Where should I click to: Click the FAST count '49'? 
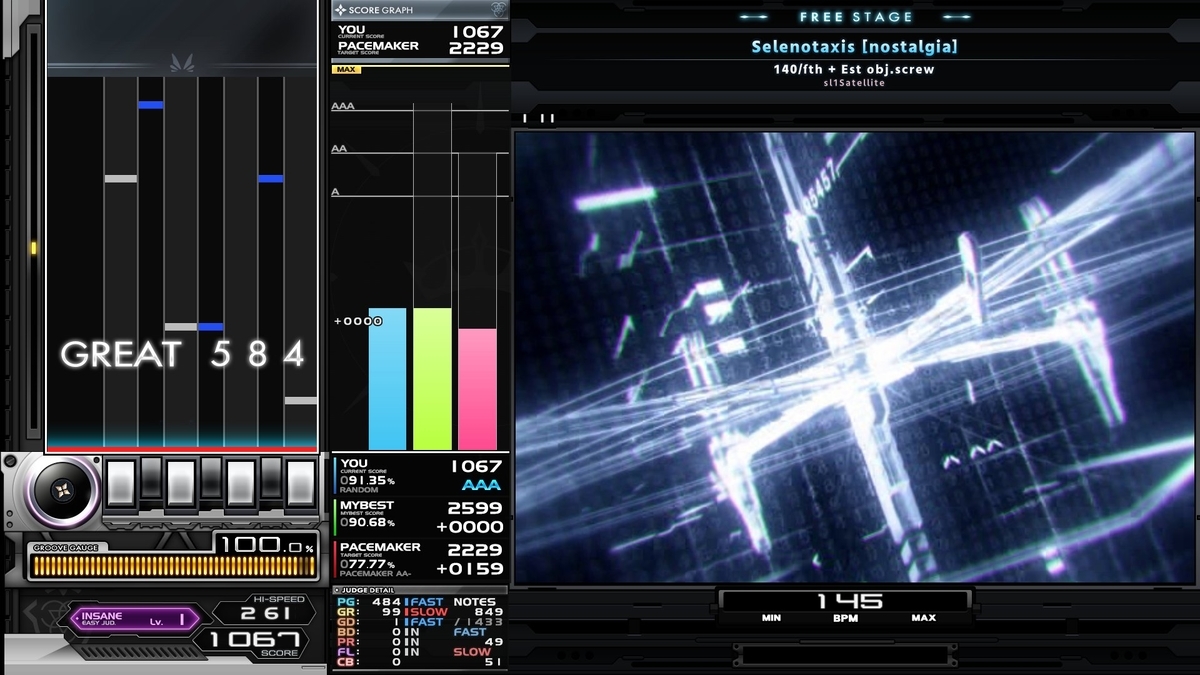[494, 642]
